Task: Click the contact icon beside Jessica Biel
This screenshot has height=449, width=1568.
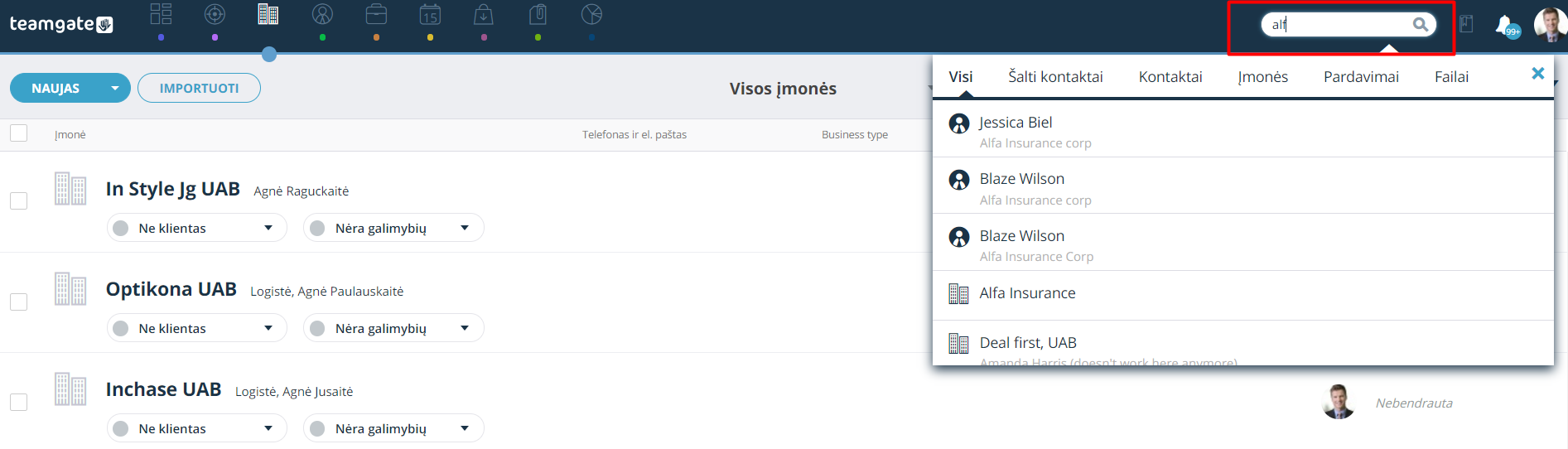Action: pos(959,123)
